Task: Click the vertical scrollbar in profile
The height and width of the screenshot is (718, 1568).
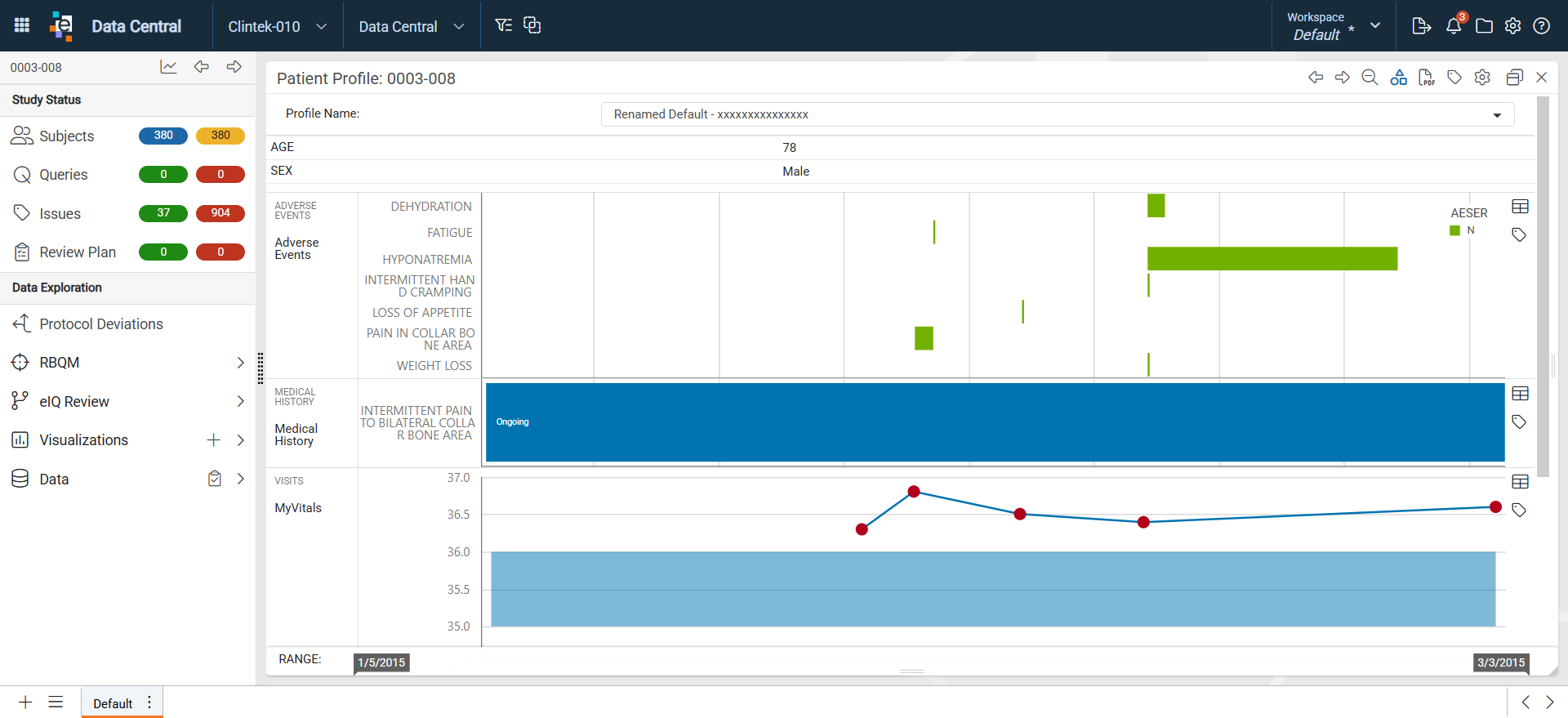Action: (1543, 286)
